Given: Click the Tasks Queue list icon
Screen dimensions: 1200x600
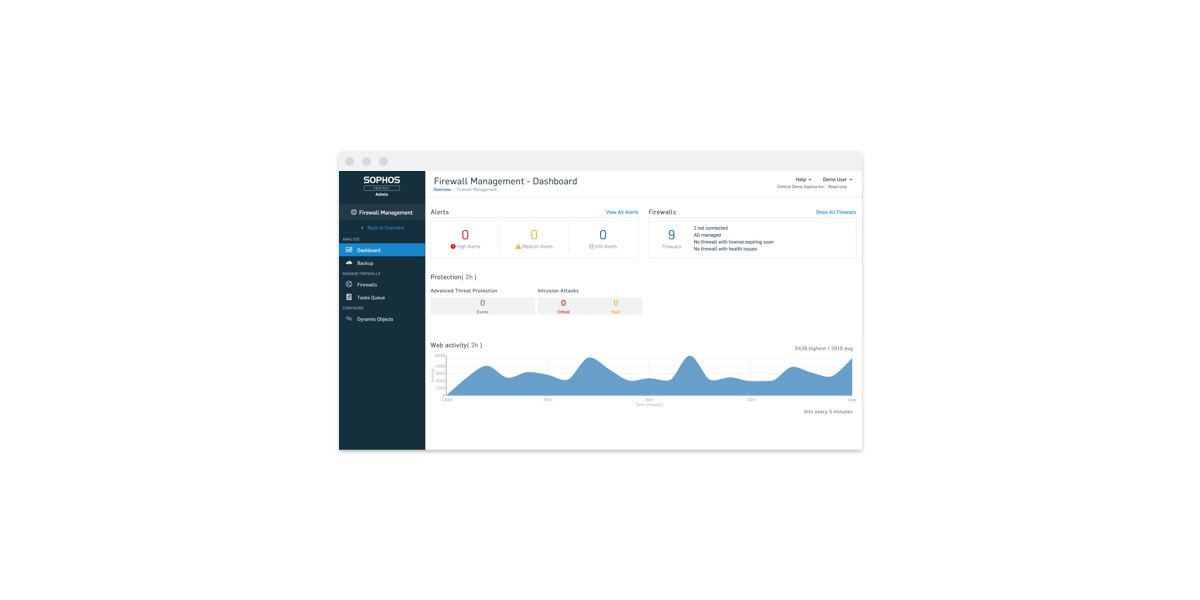Looking at the screenshot, I should (x=349, y=297).
